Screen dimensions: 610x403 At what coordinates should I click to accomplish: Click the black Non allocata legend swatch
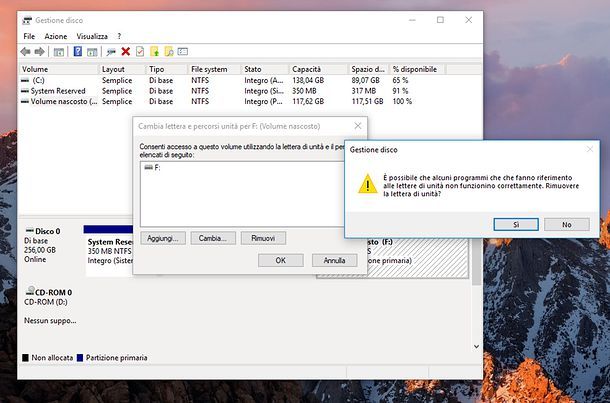point(26,358)
